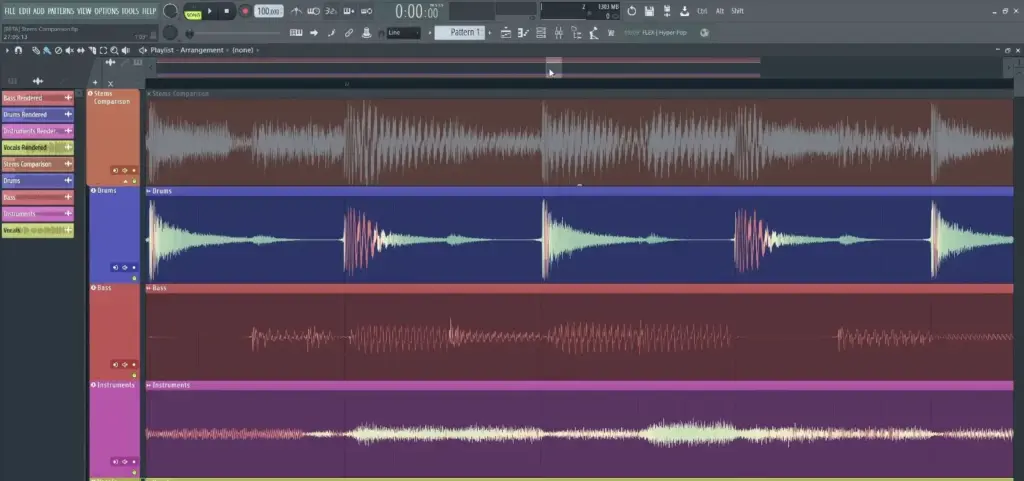Select the Instruments clip in picker
Image resolution: width=1024 pixels, height=481 pixels.
tap(38, 213)
